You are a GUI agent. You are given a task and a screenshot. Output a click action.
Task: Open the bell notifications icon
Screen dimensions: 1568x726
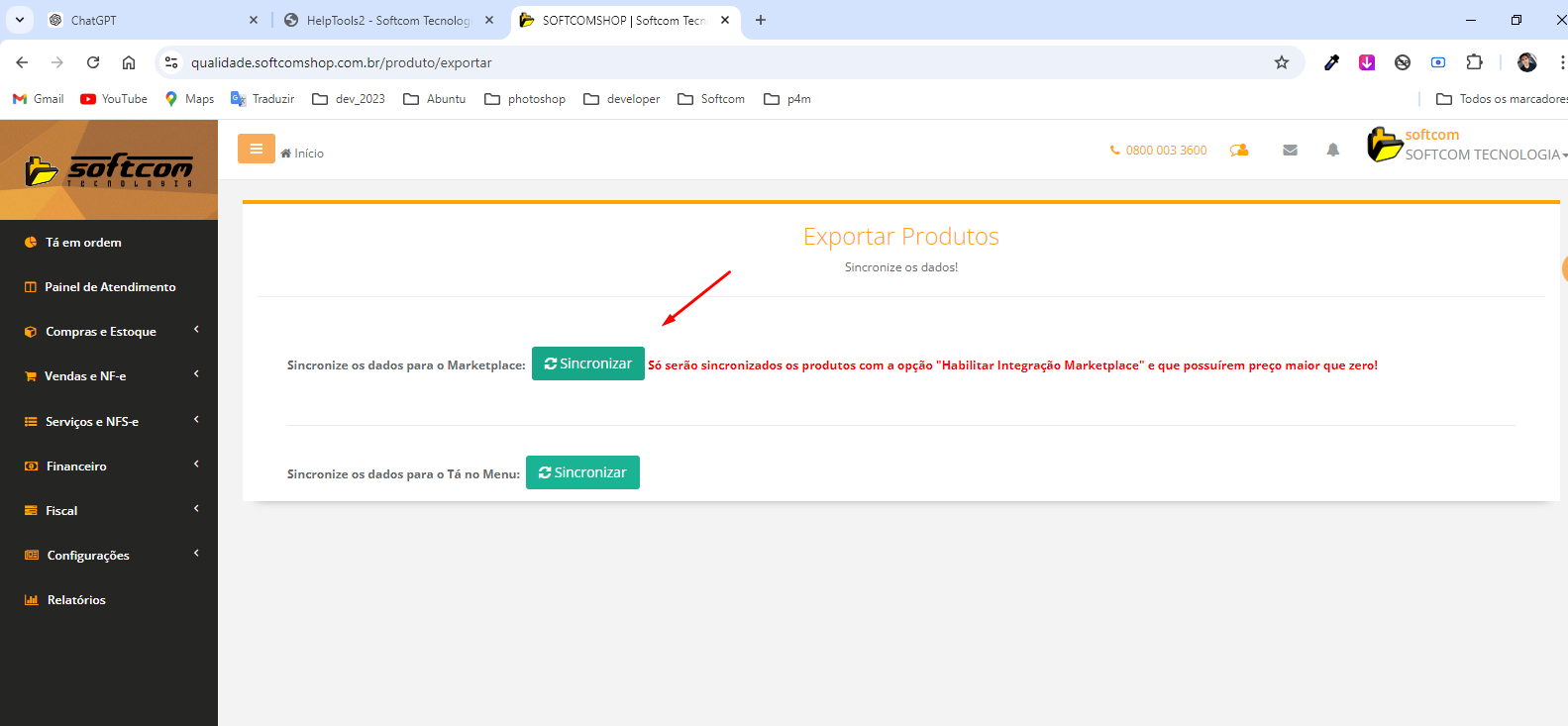click(1332, 151)
